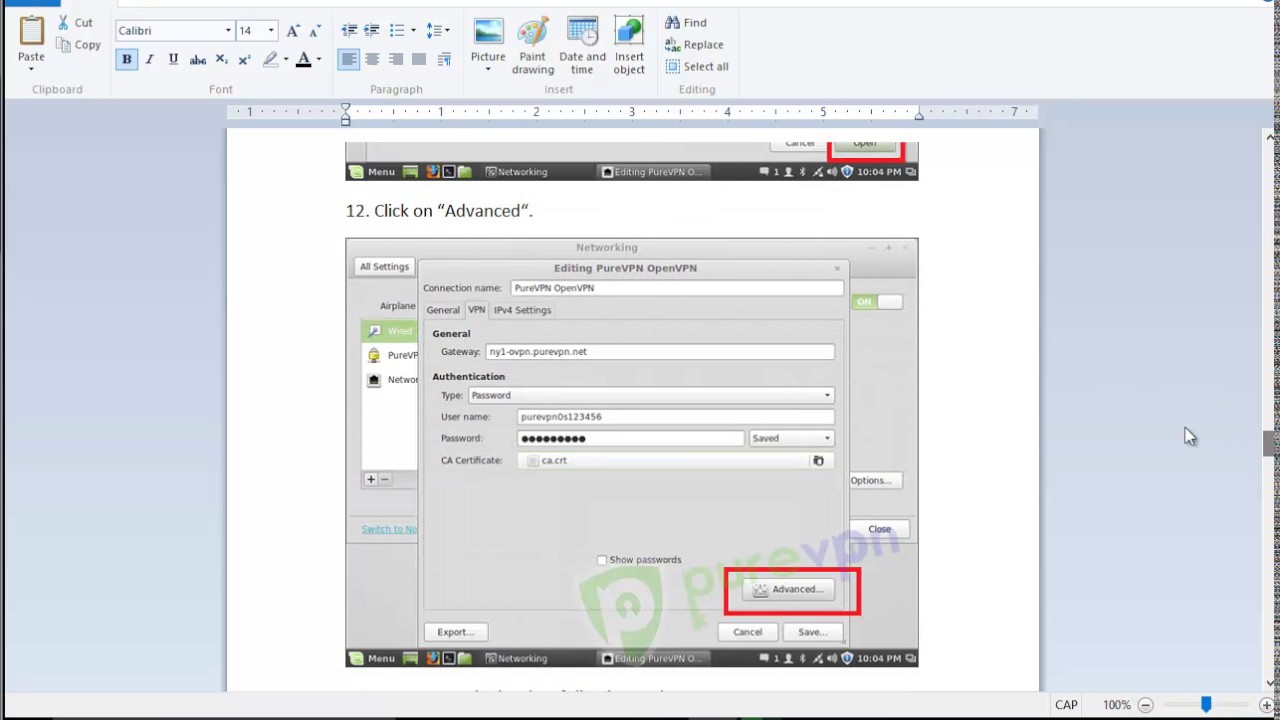Click the 100% zoom level text
1280x720 pixels.
pyautogui.click(x=1117, y=705)
